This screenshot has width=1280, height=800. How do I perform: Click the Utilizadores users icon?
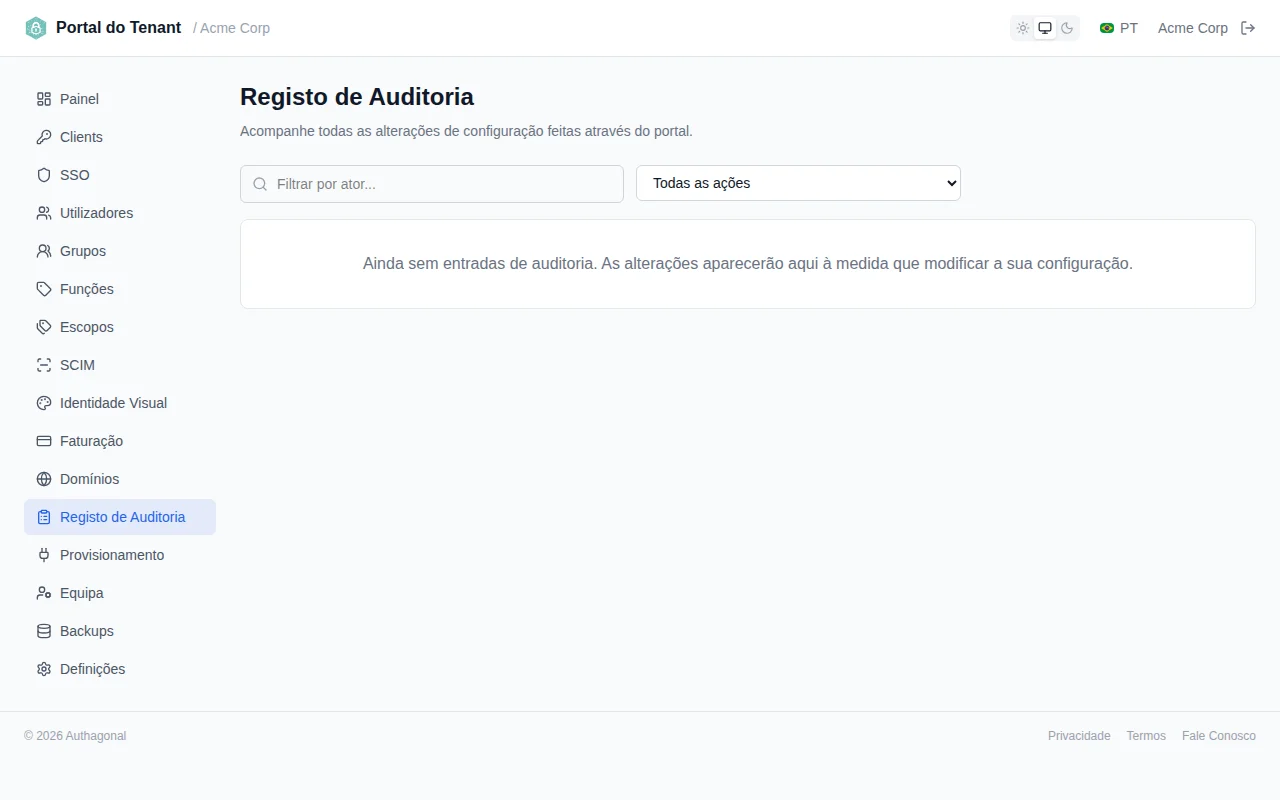44,213
